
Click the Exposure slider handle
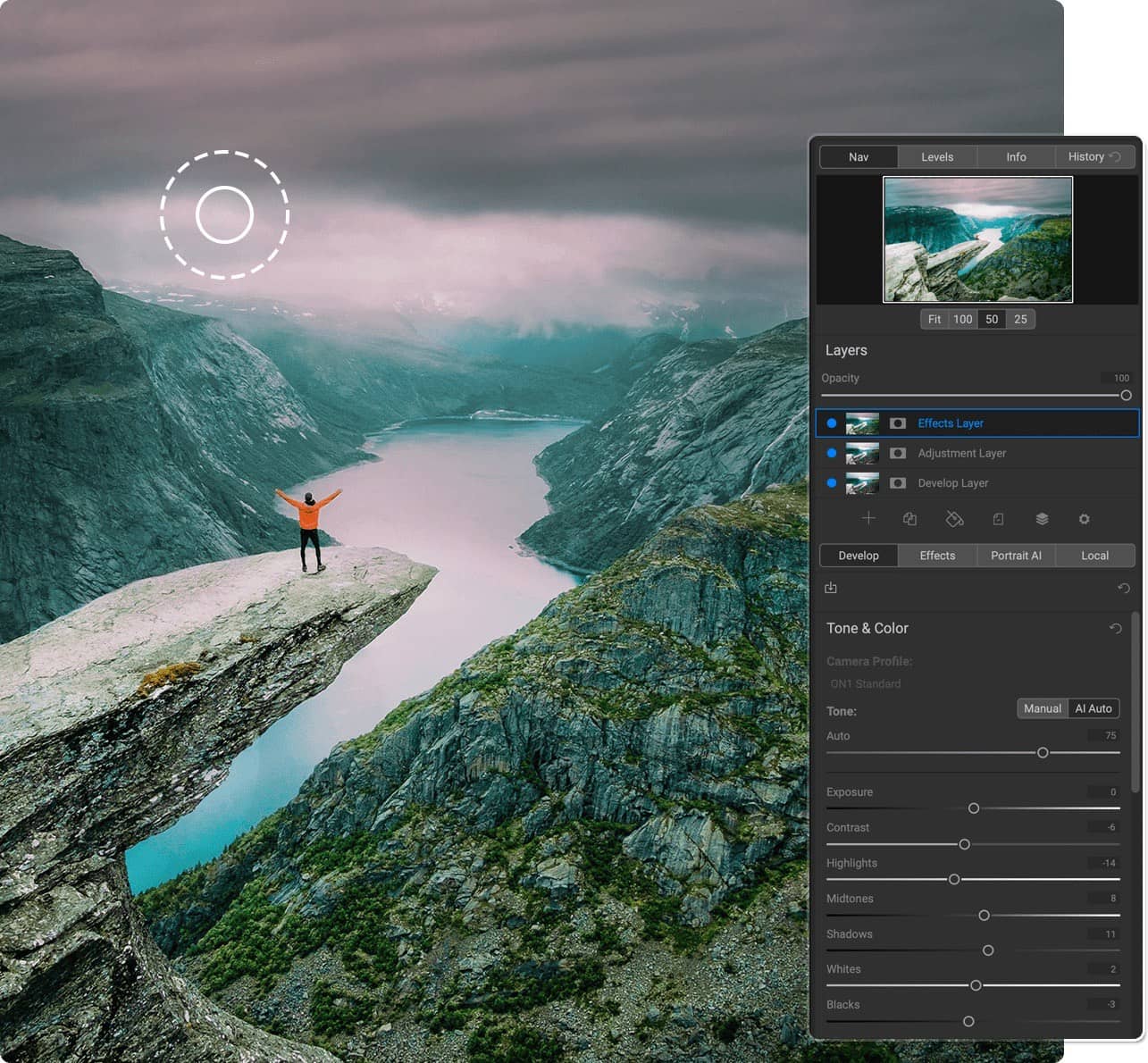(974, 808)
